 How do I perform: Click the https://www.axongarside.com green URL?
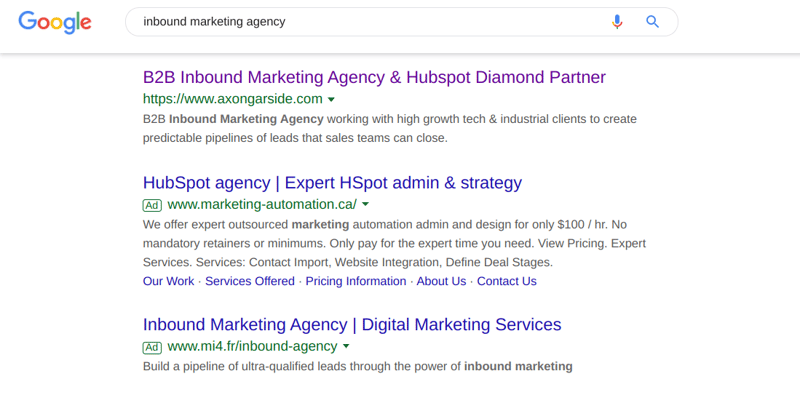click(x=233, y=98)
